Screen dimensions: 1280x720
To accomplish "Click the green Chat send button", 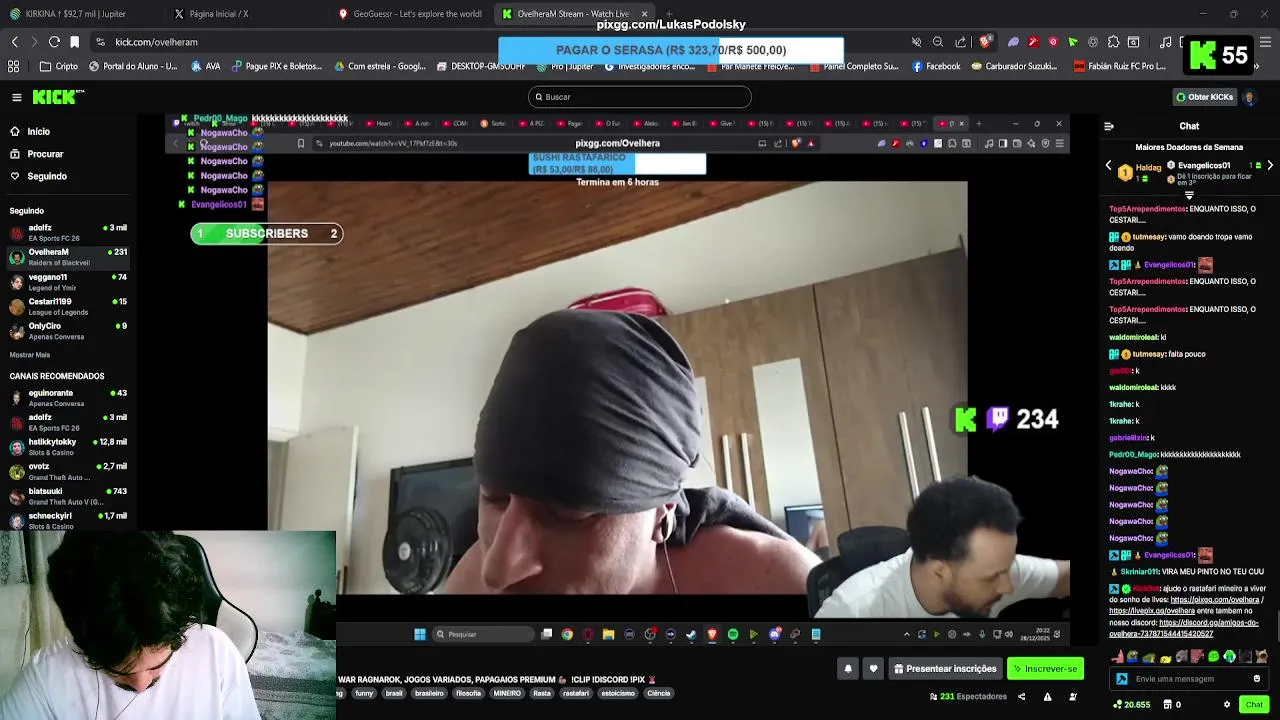I will pyautogui.click(x=1254, y=705).
